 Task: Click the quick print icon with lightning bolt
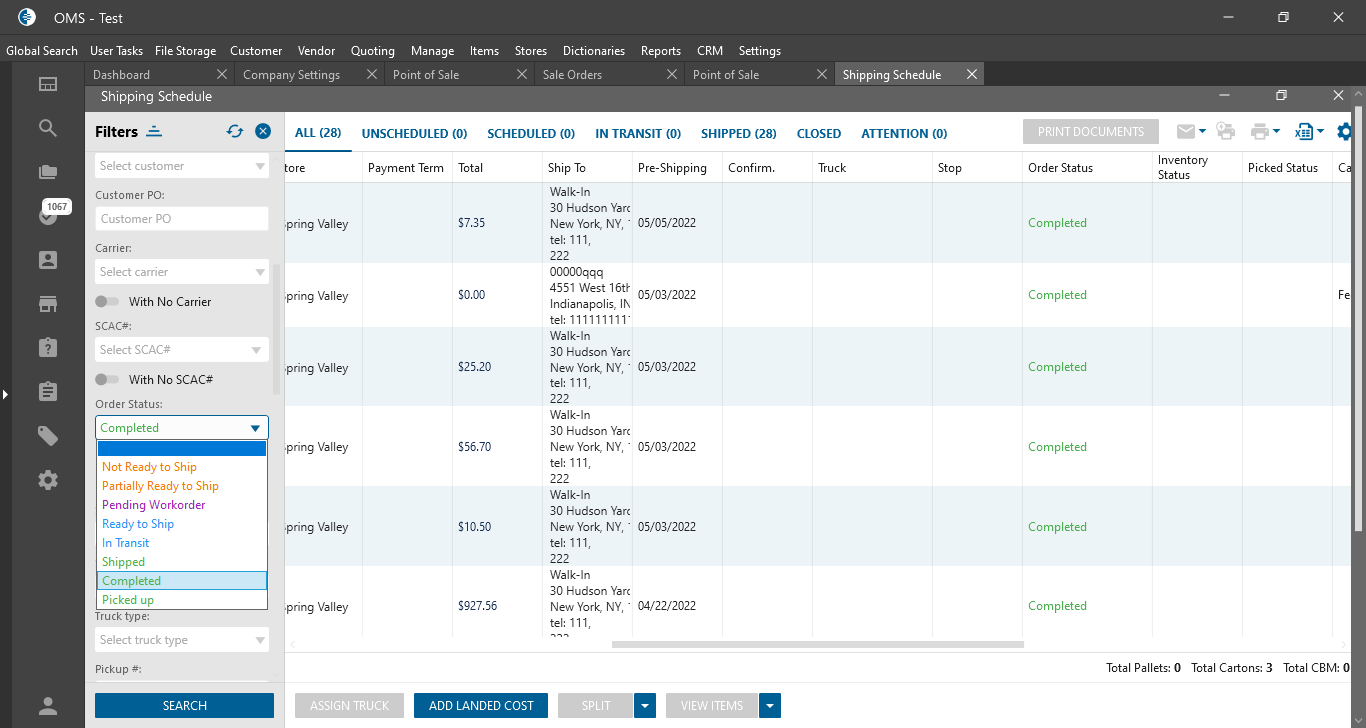pyautogui.click(x=1225, y=131)
